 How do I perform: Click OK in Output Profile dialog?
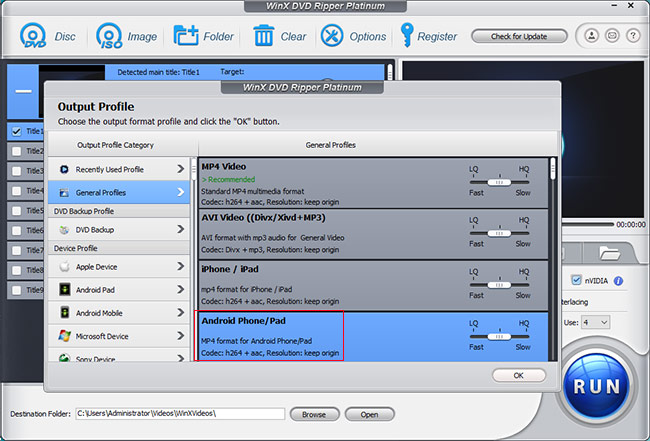pyautogui.click(x=519, y=375)
